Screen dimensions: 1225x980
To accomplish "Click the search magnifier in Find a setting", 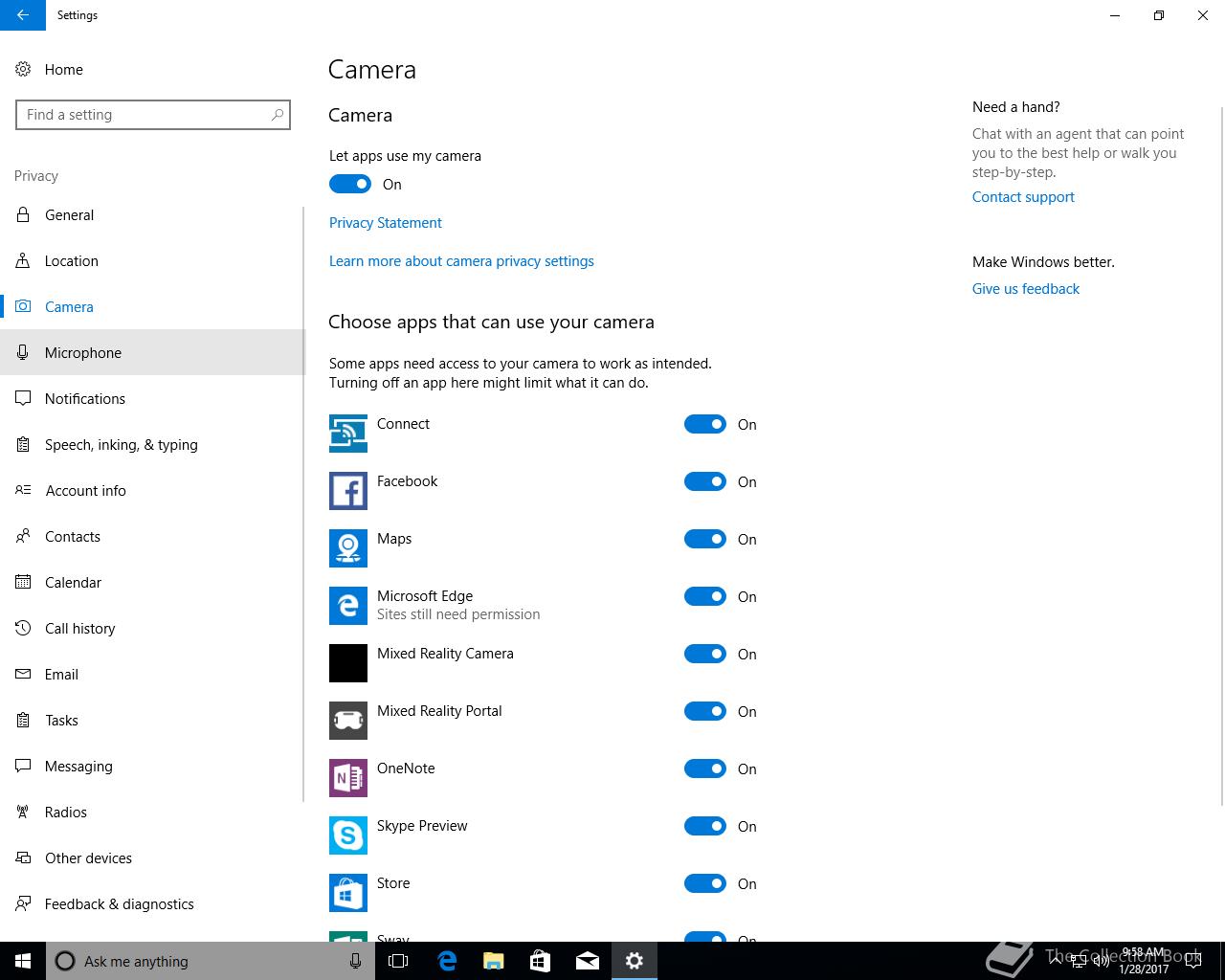I will coord(278,115).
